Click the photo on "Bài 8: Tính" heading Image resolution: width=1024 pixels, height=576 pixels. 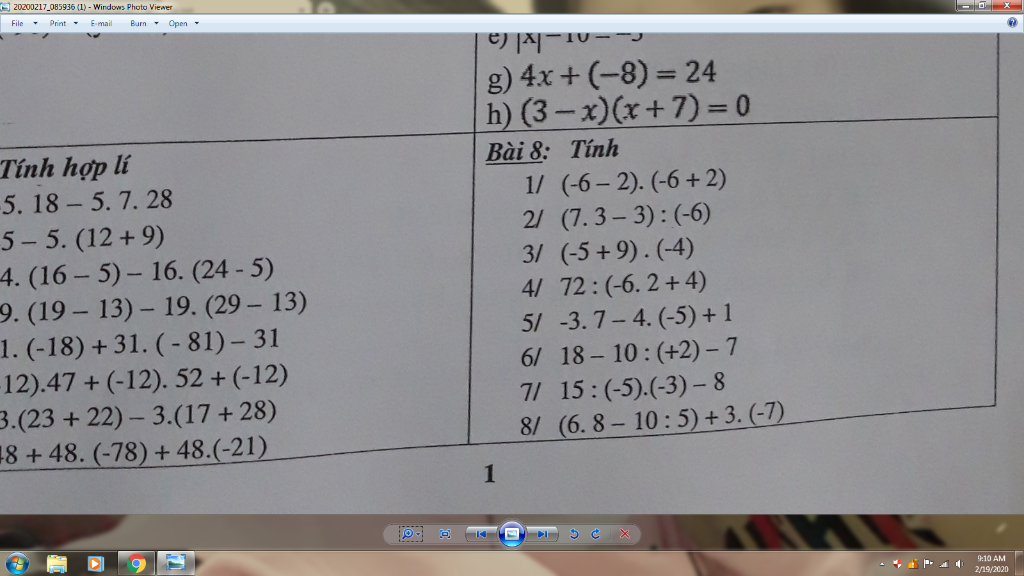pos(552,150)
